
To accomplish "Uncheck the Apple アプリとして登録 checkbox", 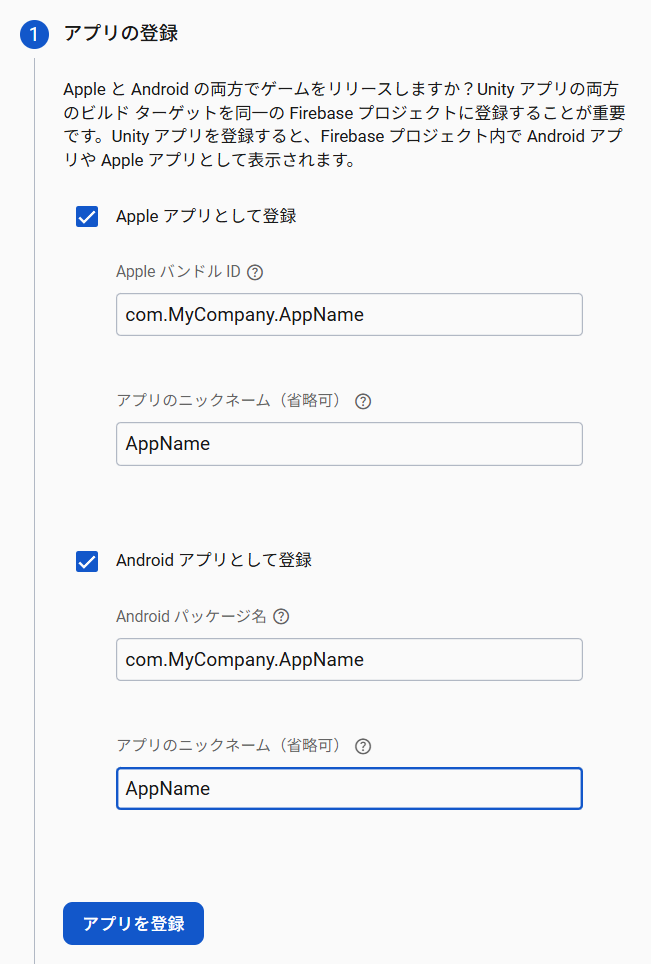I will (87, 216).
